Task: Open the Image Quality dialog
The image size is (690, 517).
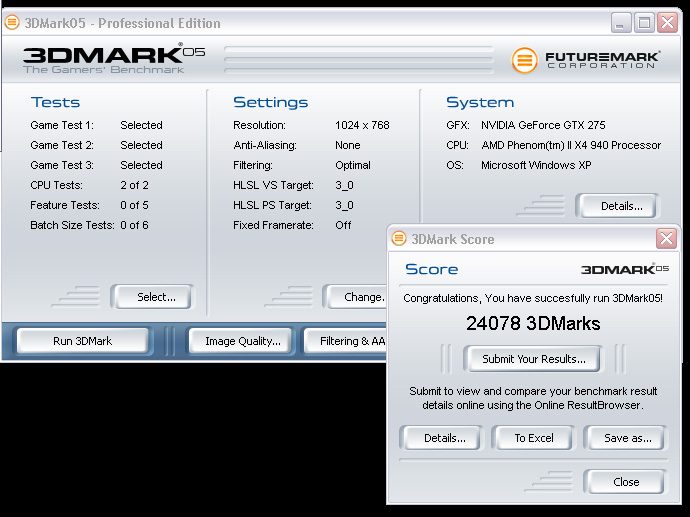Action: point(242,341)
